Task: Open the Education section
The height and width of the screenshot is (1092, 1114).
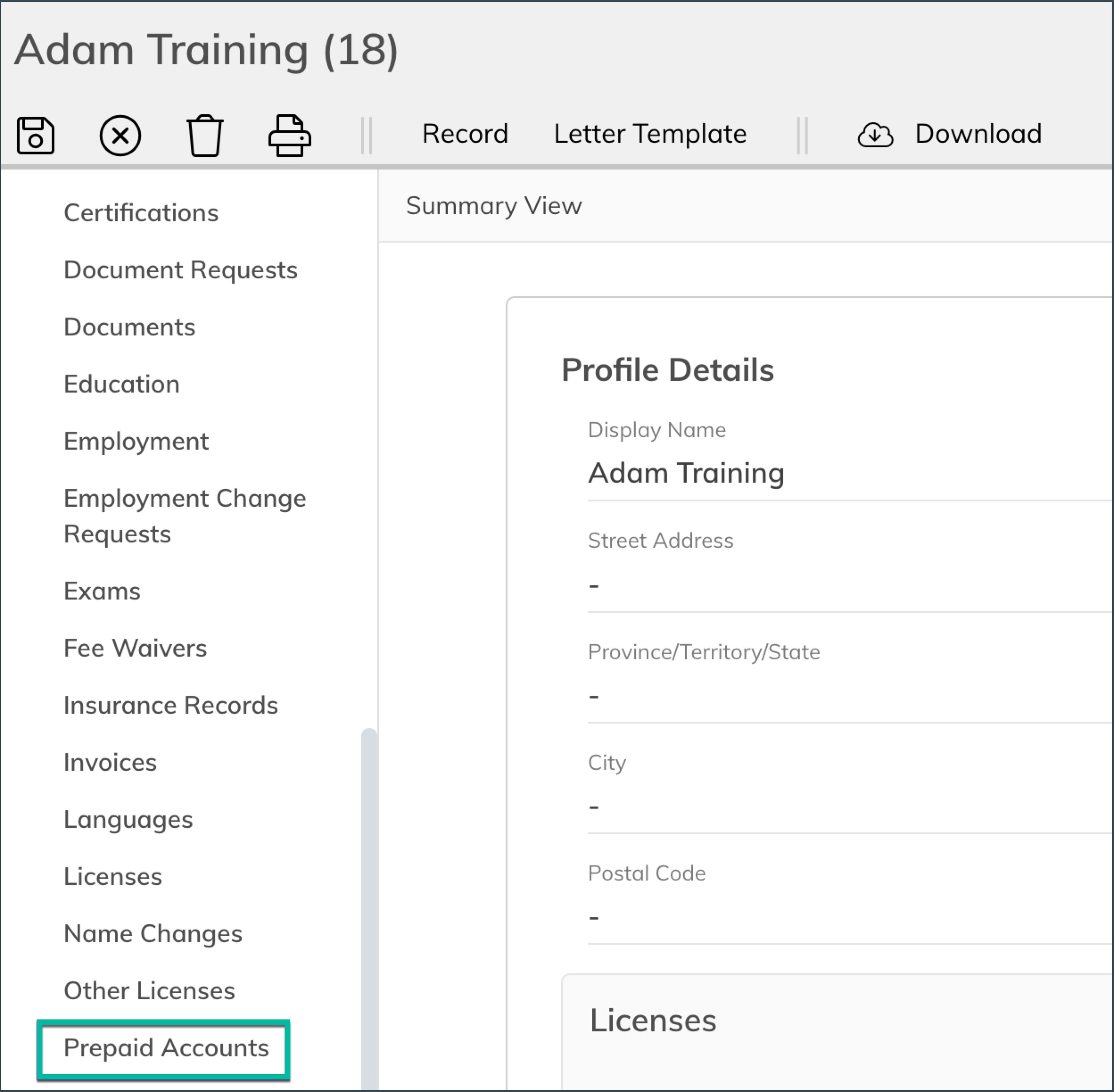Action: pos(122,384)
